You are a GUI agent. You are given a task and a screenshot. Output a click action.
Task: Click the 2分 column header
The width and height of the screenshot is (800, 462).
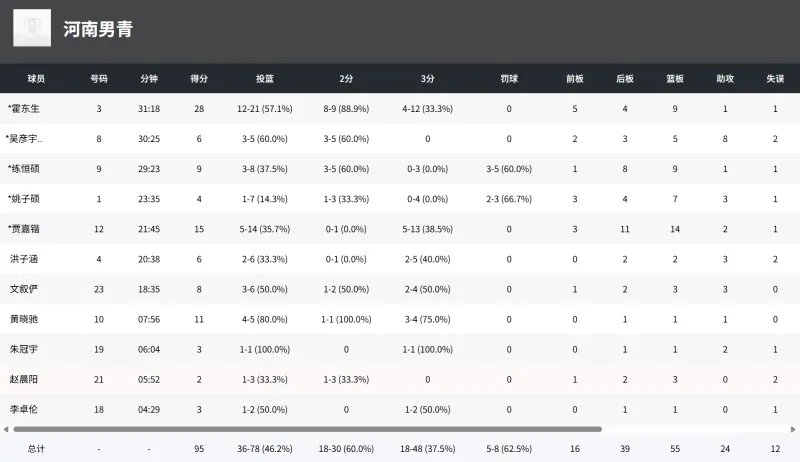coord(346,79)
